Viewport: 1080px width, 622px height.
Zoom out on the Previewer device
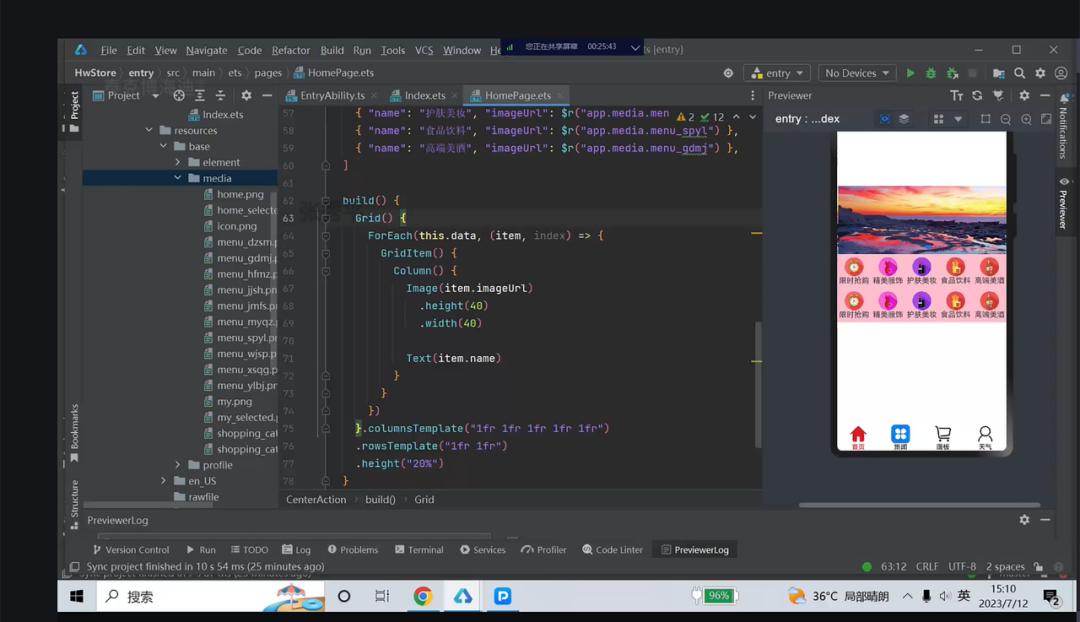coord(1006,119)
